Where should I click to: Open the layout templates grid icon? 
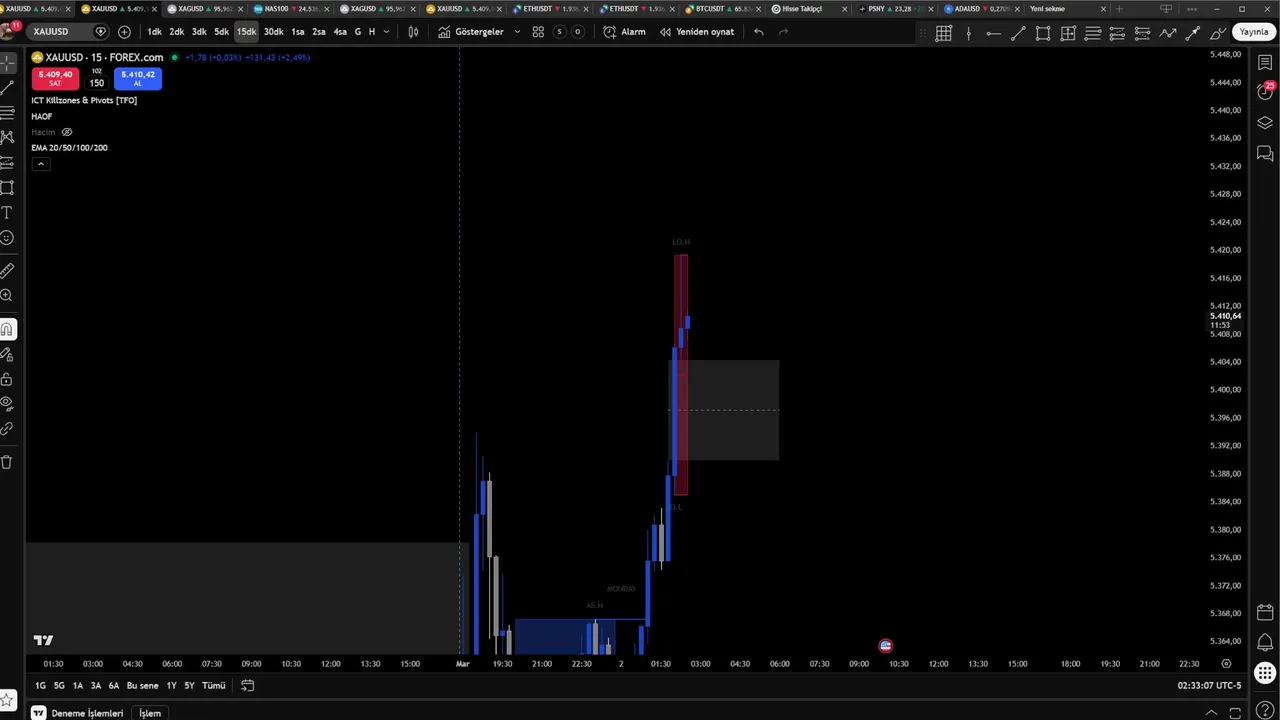click(538, 32)
